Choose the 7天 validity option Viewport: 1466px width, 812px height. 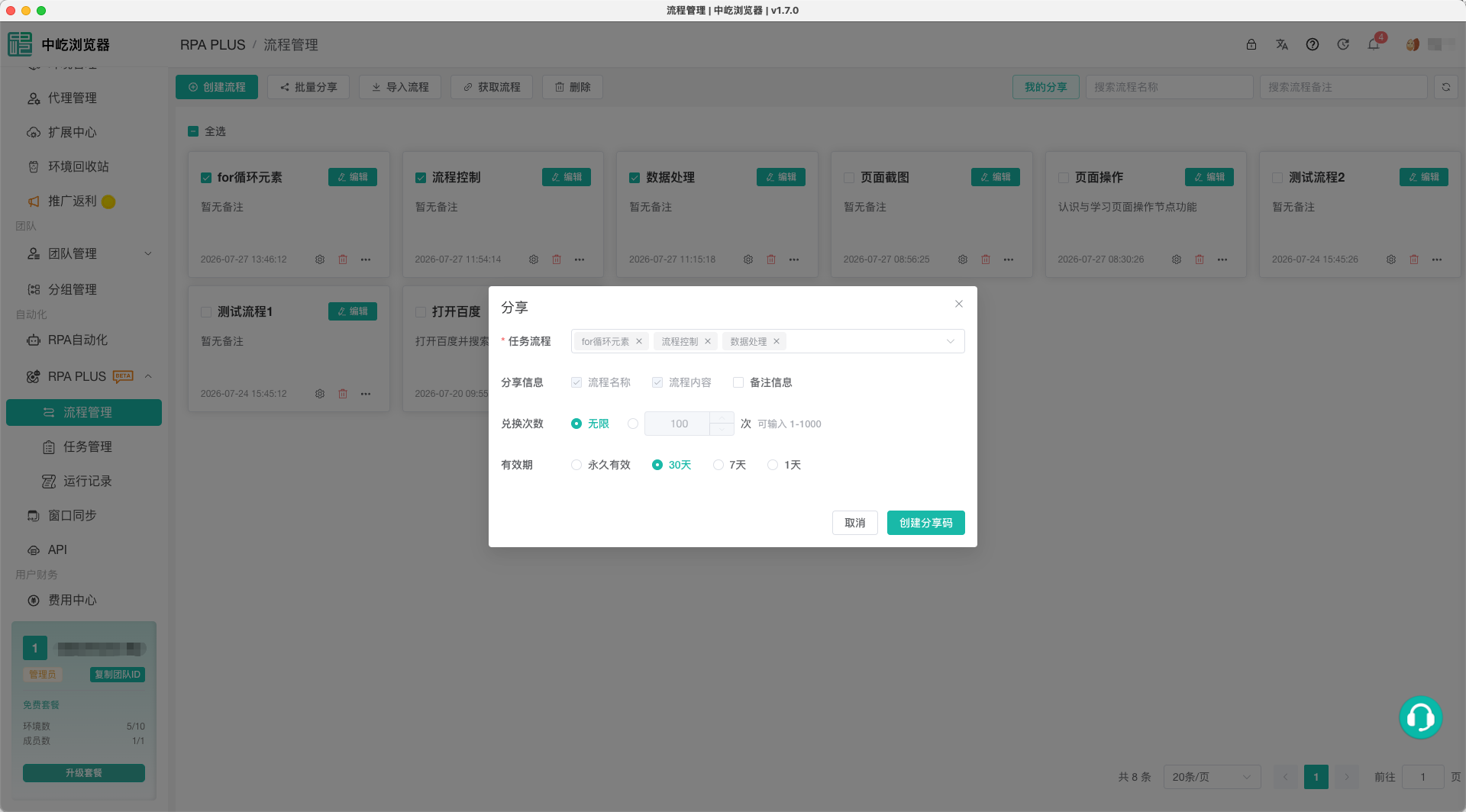718,465
